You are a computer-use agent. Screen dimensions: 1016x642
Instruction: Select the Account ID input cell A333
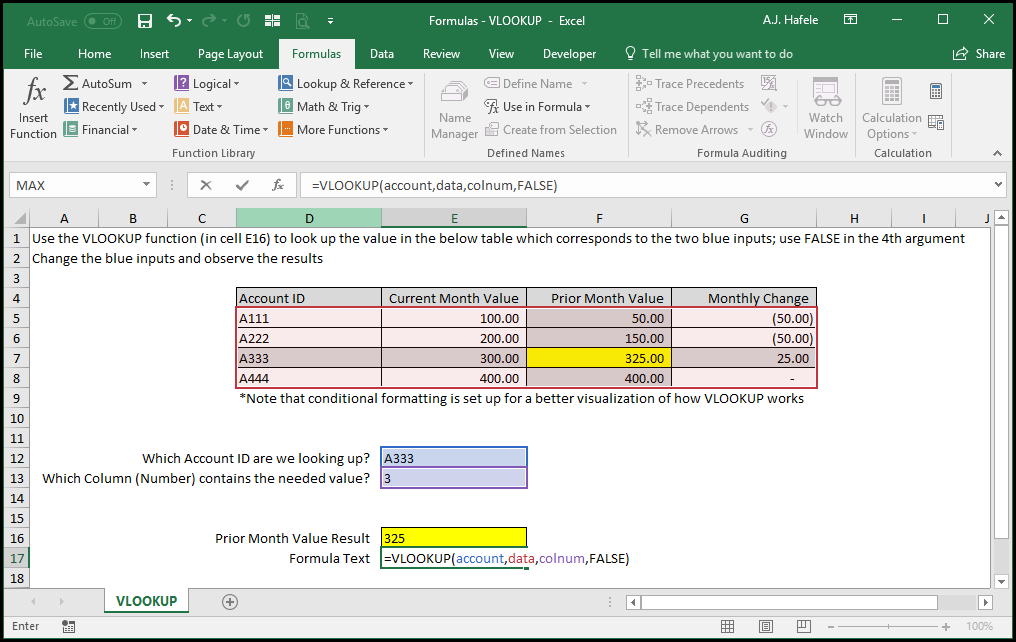(454, 458)
